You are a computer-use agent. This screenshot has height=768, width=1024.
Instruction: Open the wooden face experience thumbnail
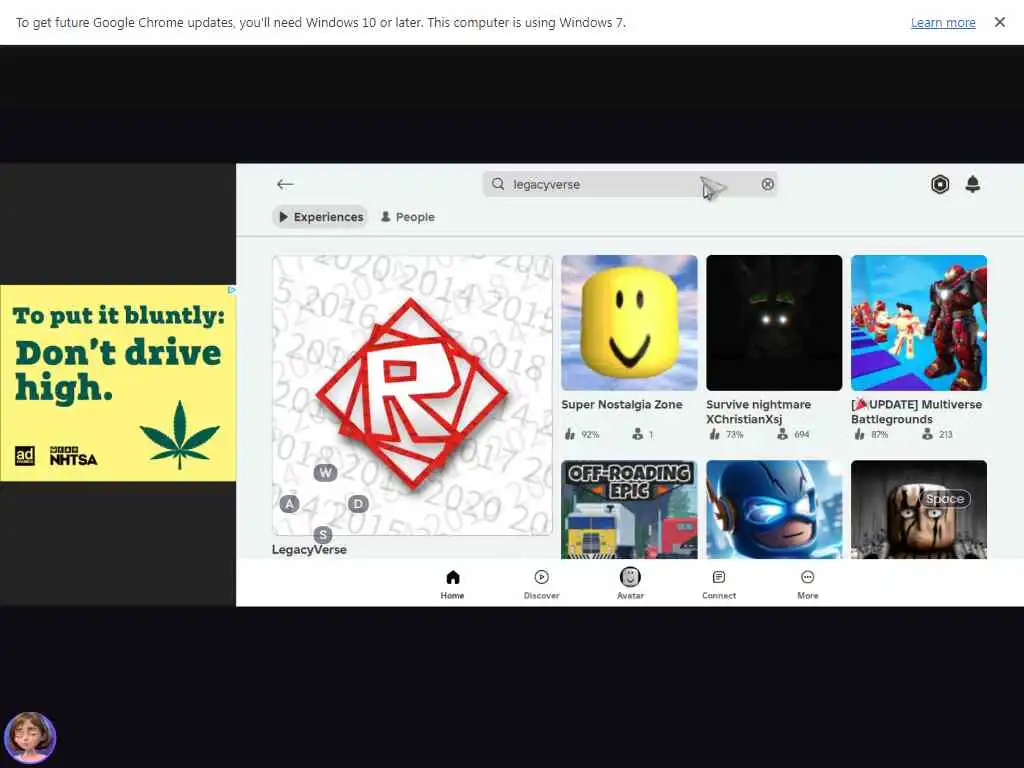(919, 509)
